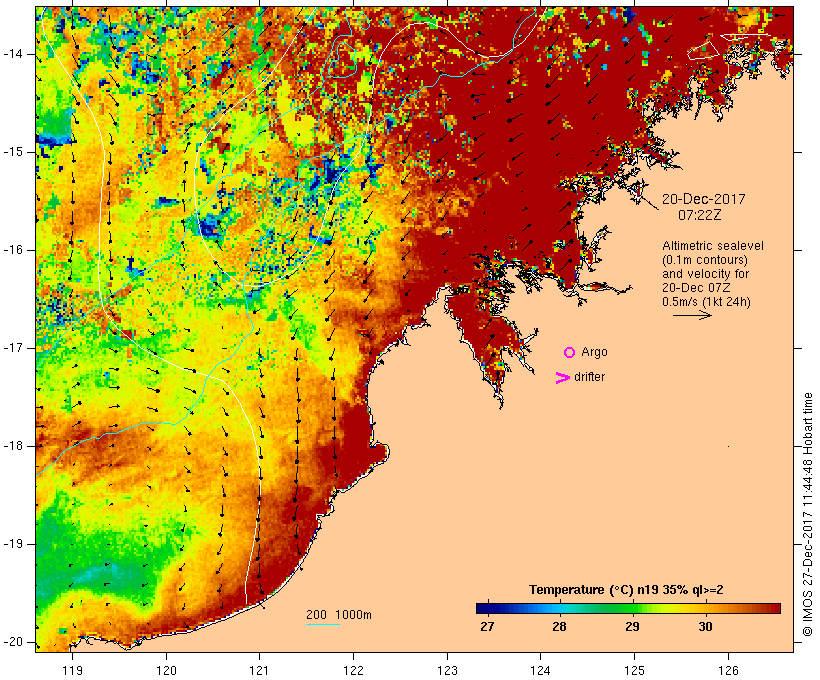Click the -17 latitude axis label
Viewport: 820px width, 680px height.
click(x=13, y=348)
